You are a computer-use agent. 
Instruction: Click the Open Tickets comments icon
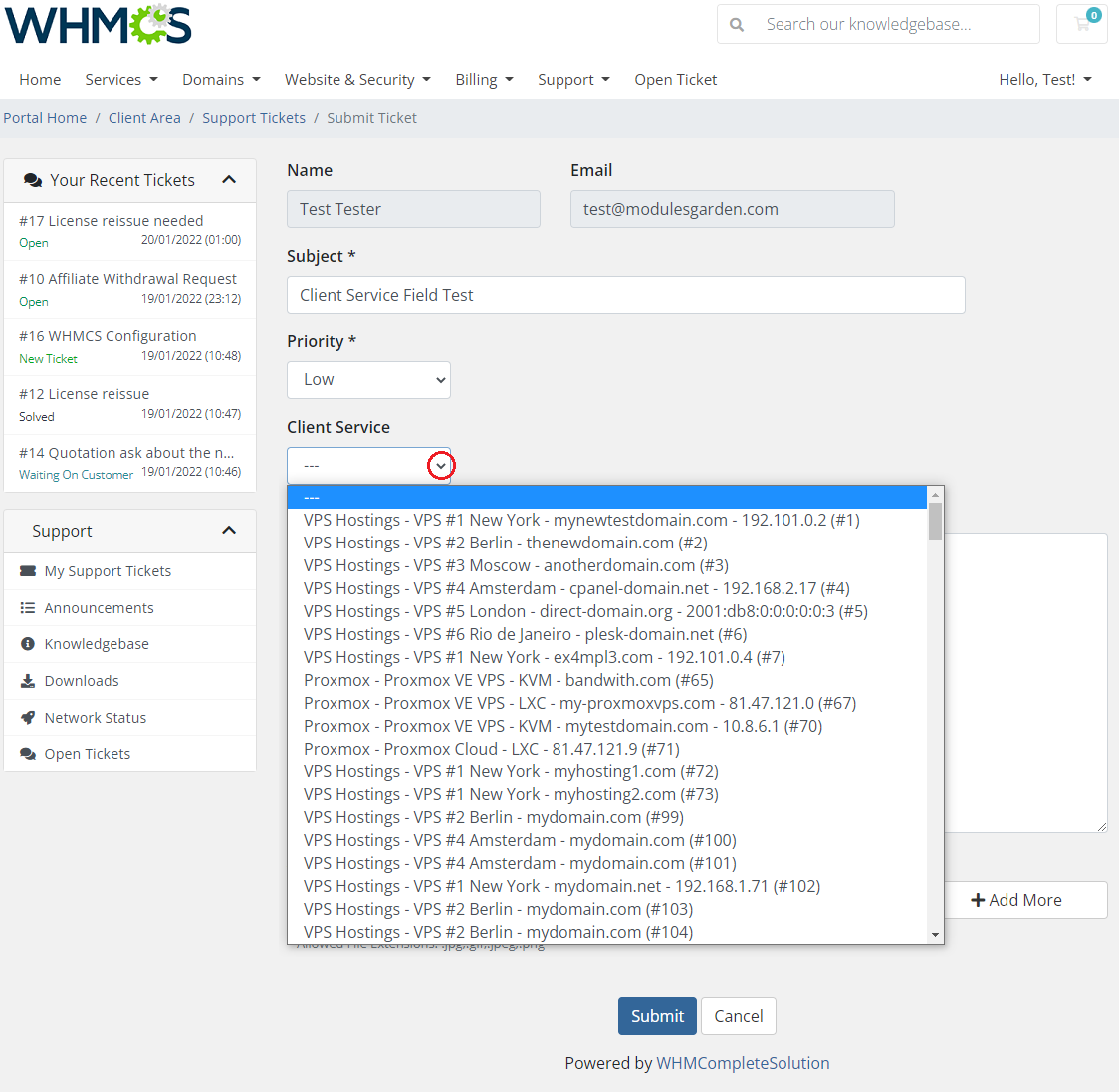28,754
